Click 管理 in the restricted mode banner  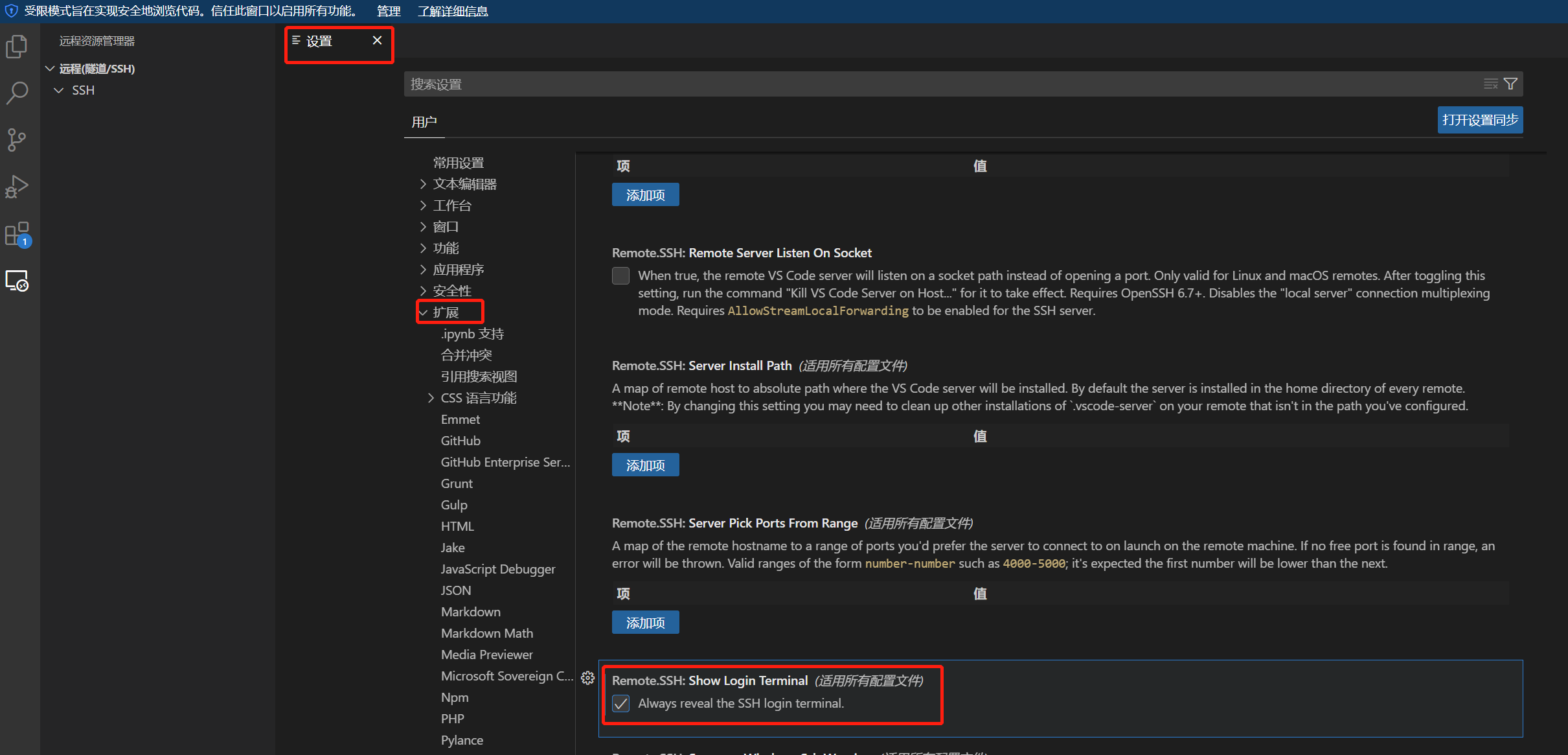point(389,11)
